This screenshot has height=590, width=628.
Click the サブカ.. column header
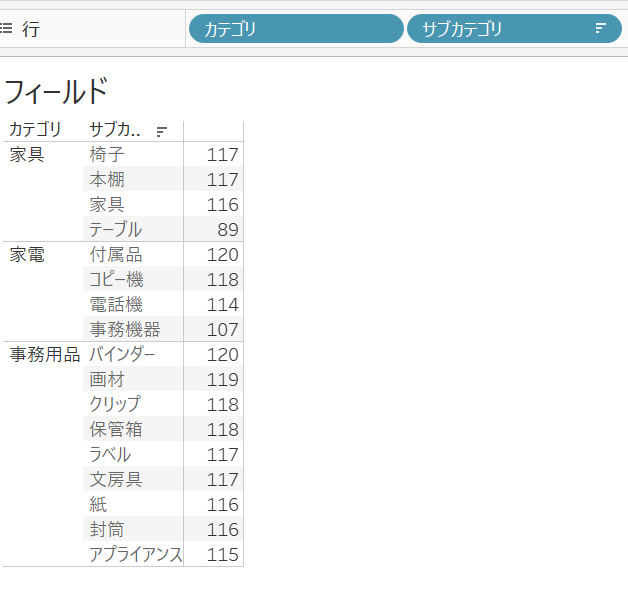115,130
